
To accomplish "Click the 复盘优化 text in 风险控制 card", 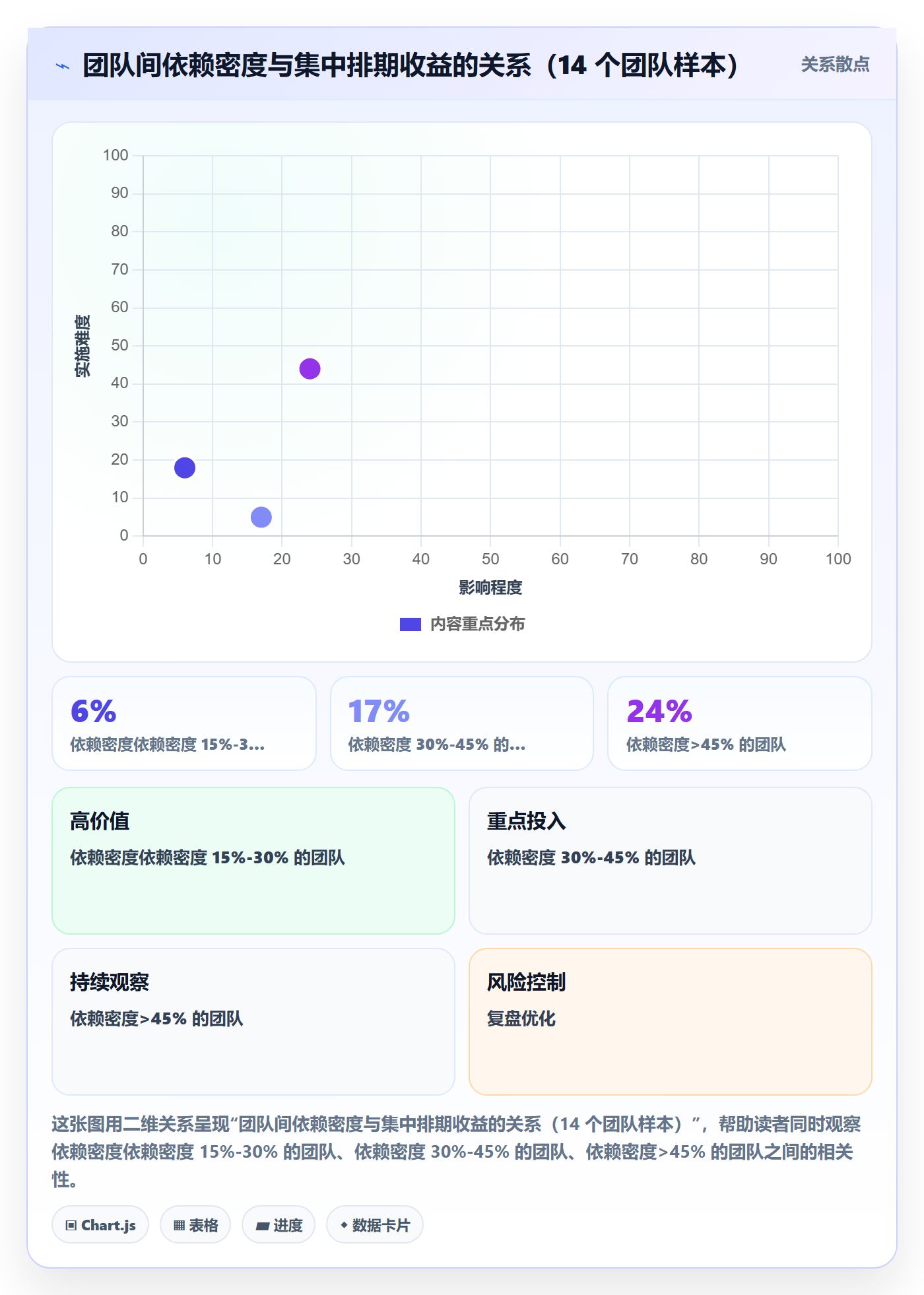I will point(521,1018).
